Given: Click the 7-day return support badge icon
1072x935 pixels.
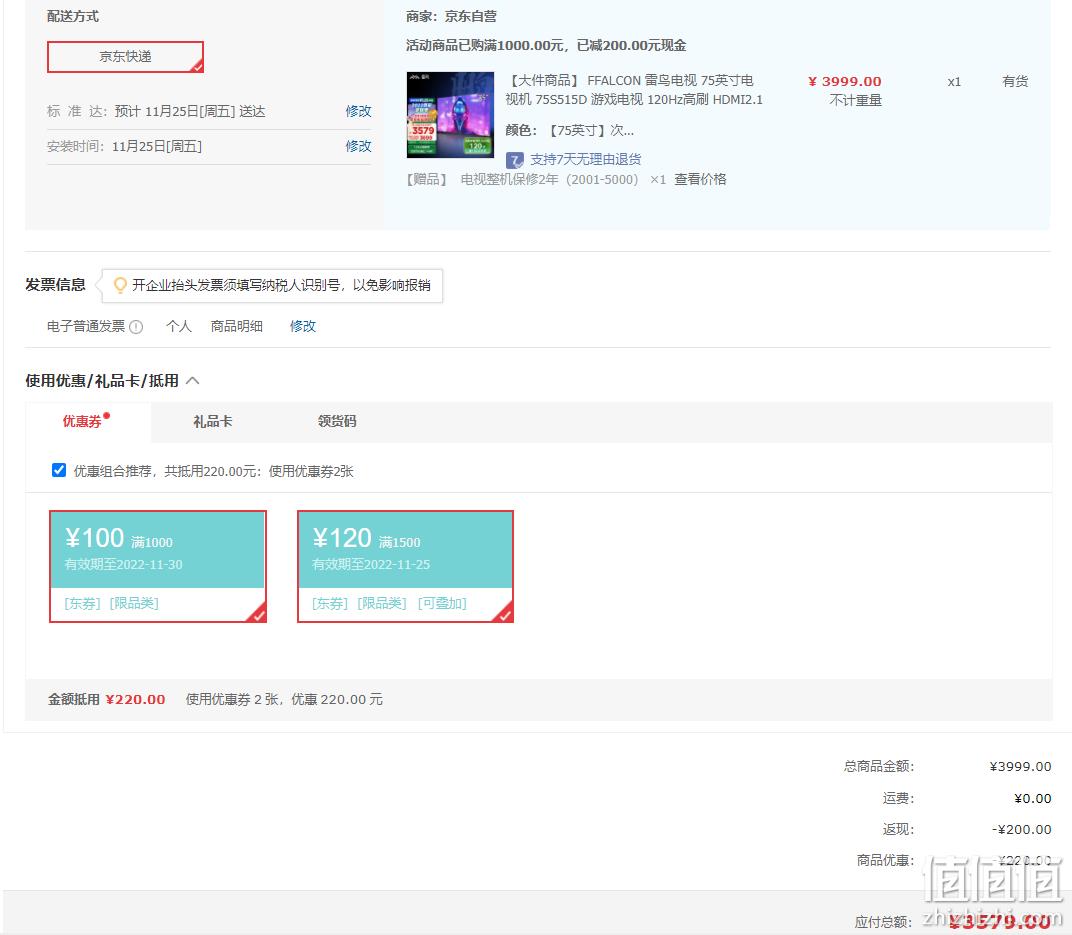Looking at the screenshot, I should click(514, 161).
